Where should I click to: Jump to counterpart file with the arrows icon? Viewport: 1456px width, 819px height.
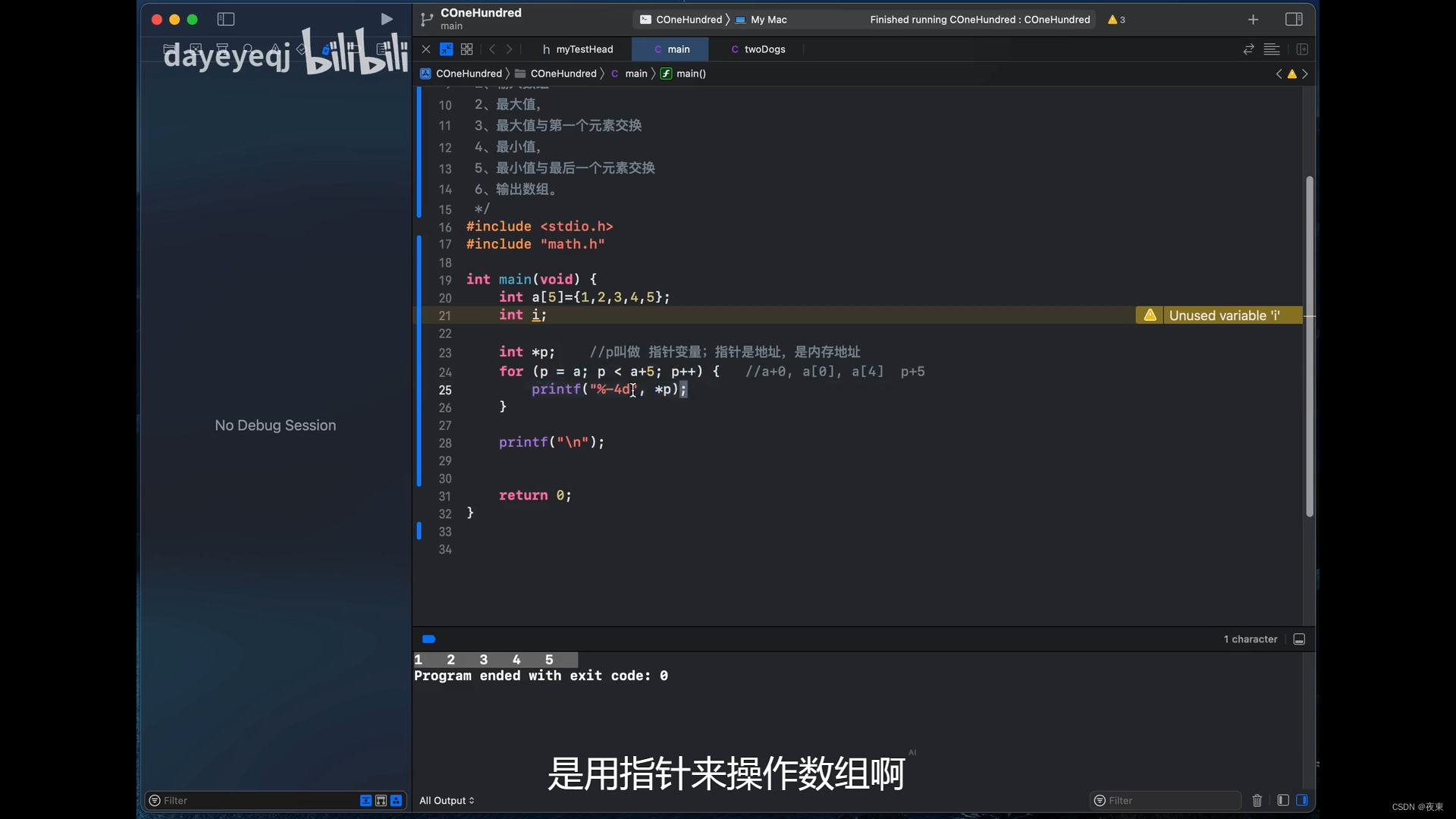(1247, 49)
